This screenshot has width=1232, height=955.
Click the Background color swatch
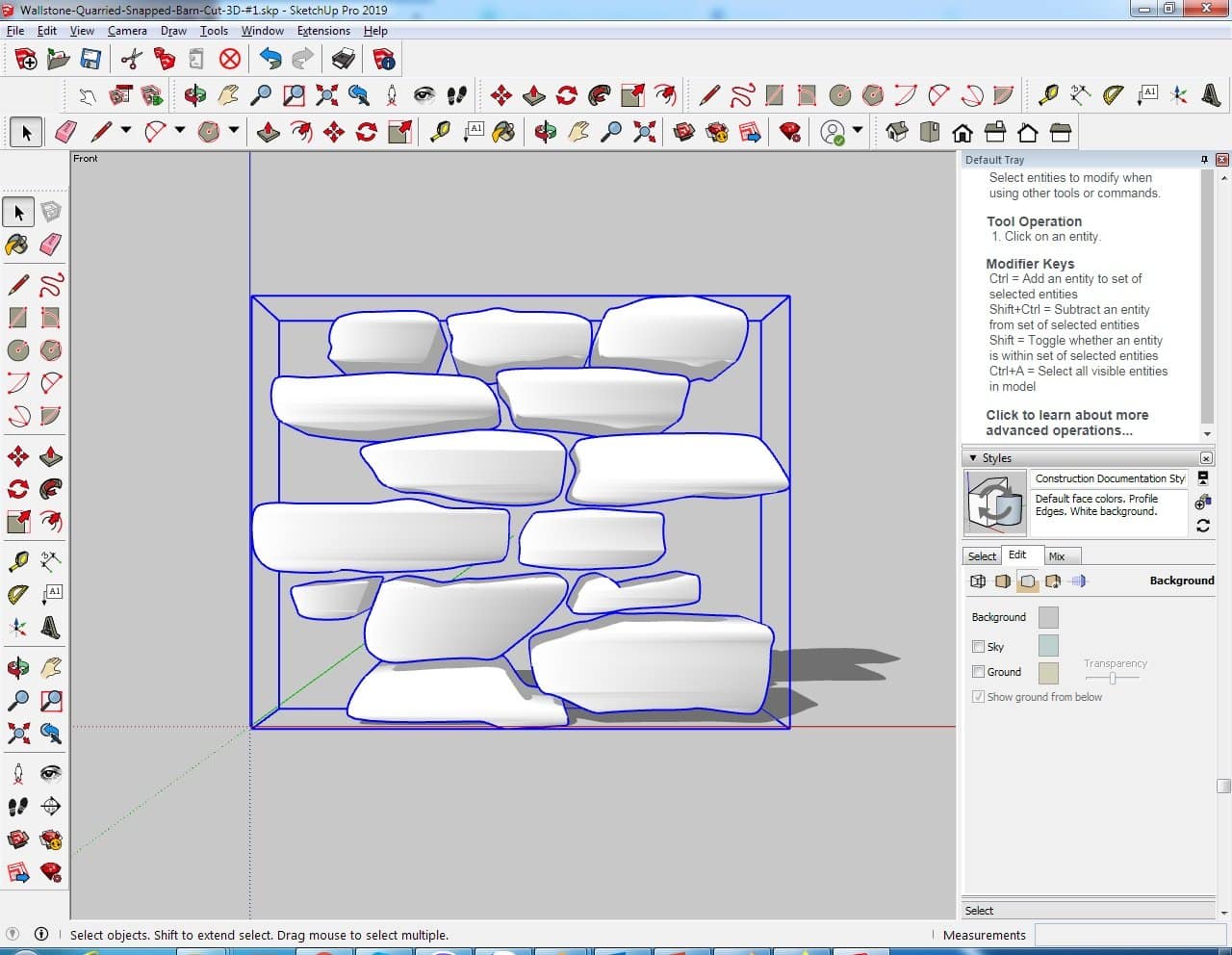click(x=1048, y=617)
